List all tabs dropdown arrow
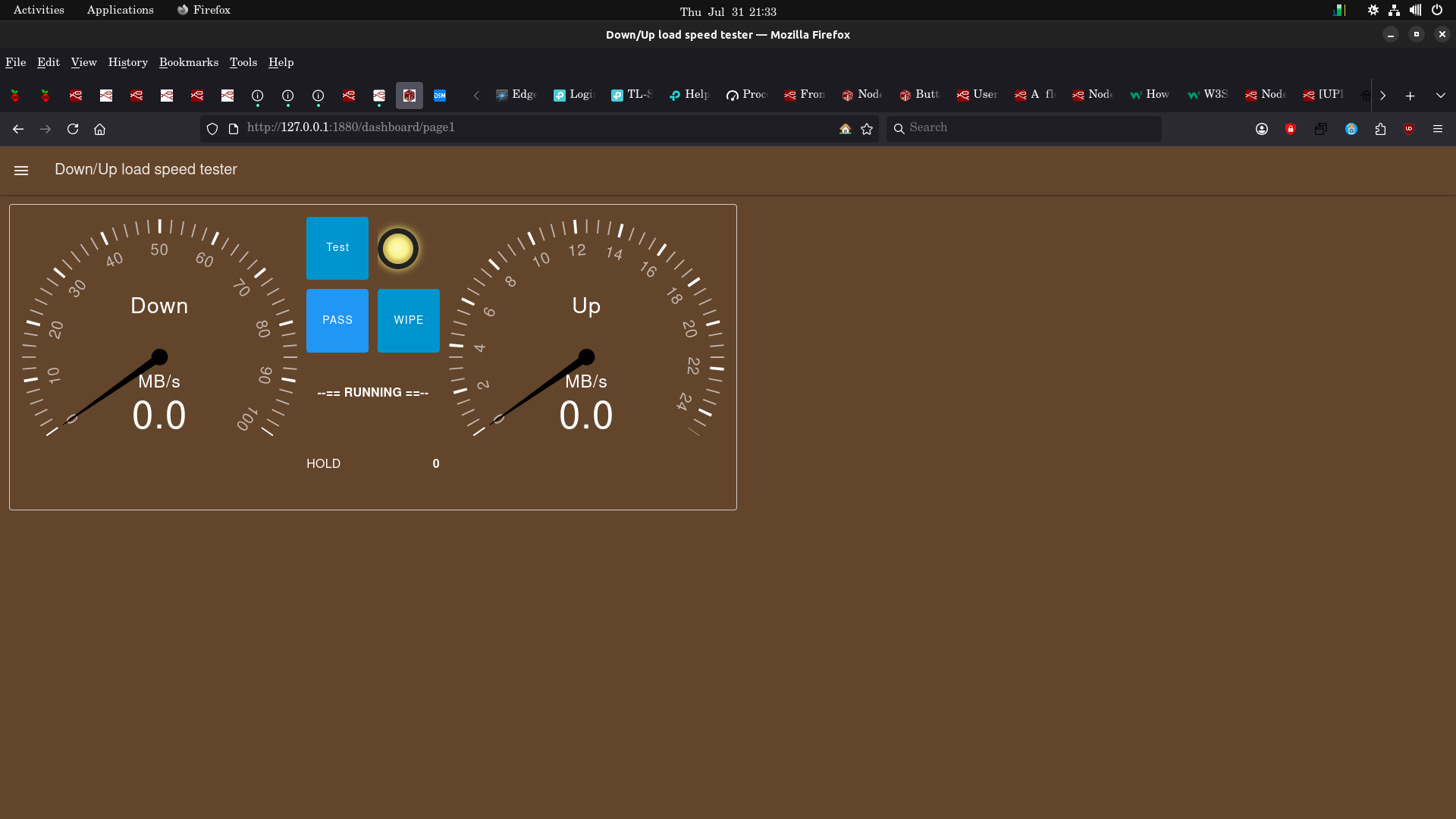Viewport: 1456px width, 819px height. pyautogui.click(x=1441, y=96)
